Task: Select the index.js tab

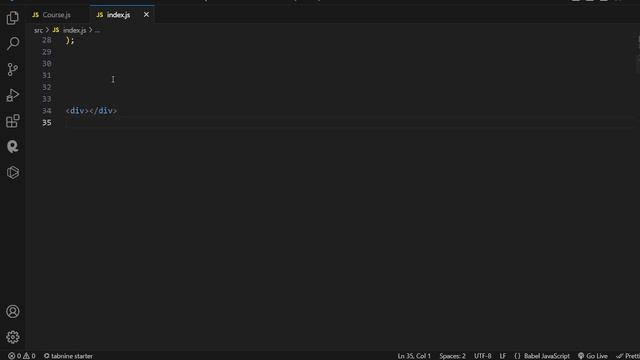Action: coord(118,15)
